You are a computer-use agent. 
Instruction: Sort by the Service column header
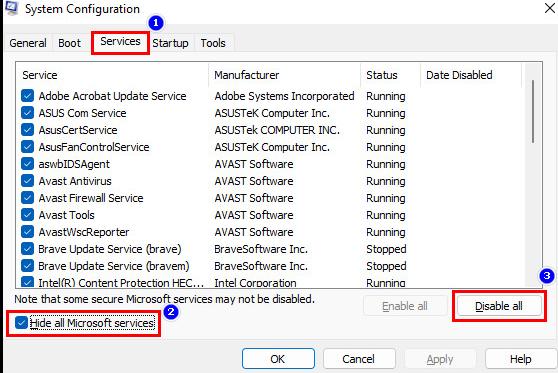point(112,75)
